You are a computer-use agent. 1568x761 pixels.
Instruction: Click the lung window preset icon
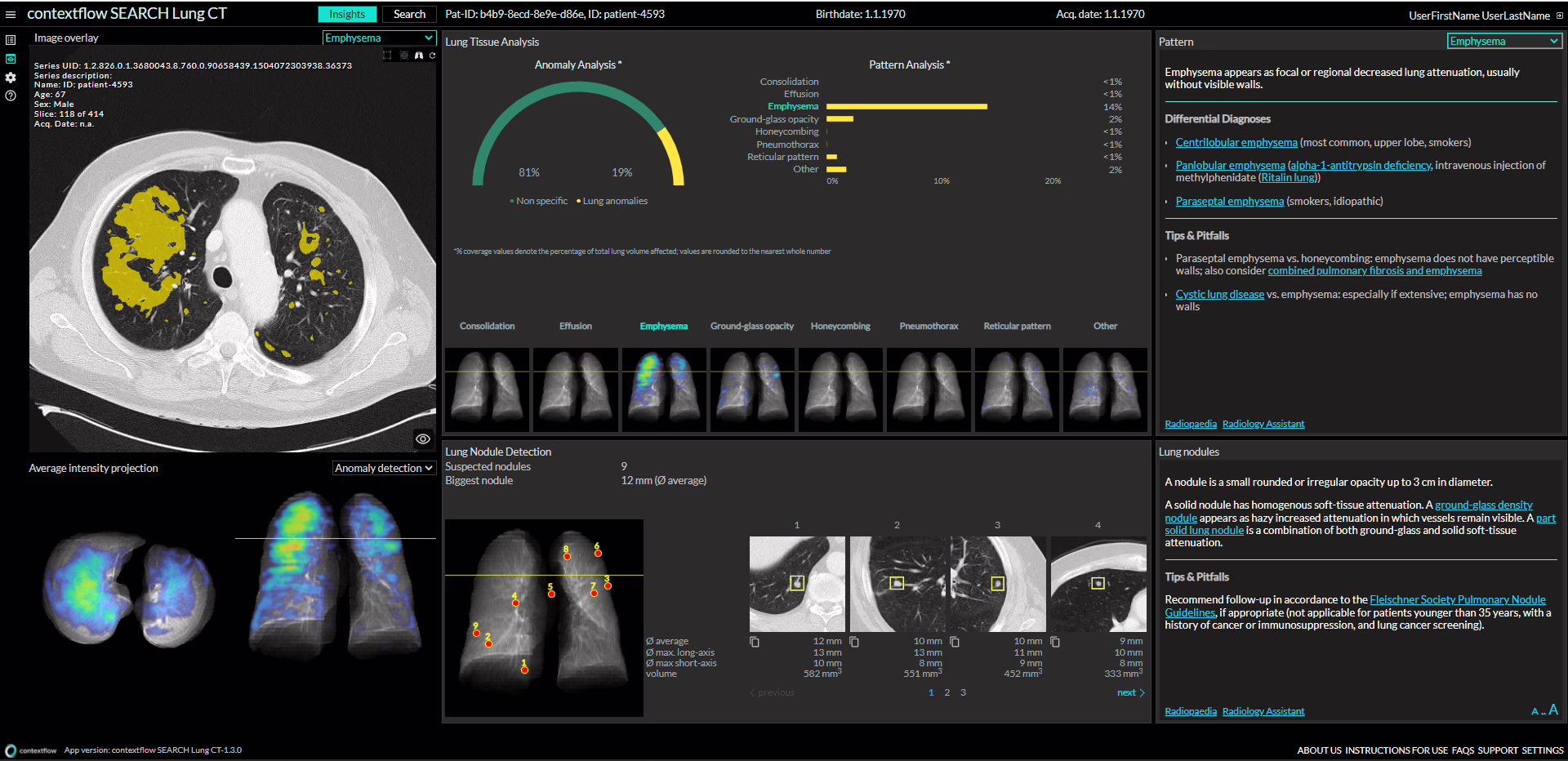pyautogui.click(x=419, y=56)
